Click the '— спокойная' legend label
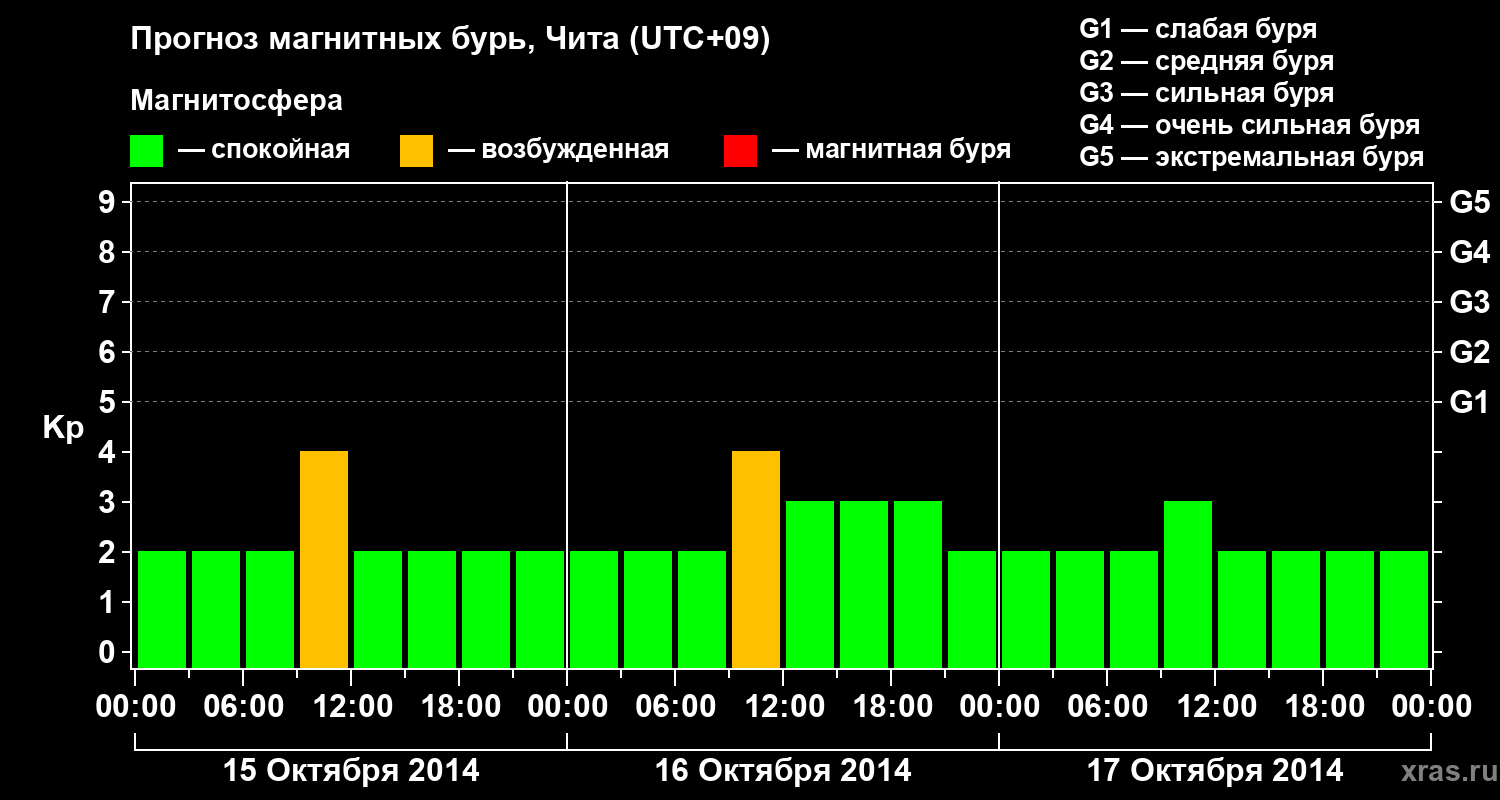Screen dimensions: 1500x800 pyautogui.click(x=264, y=151)
